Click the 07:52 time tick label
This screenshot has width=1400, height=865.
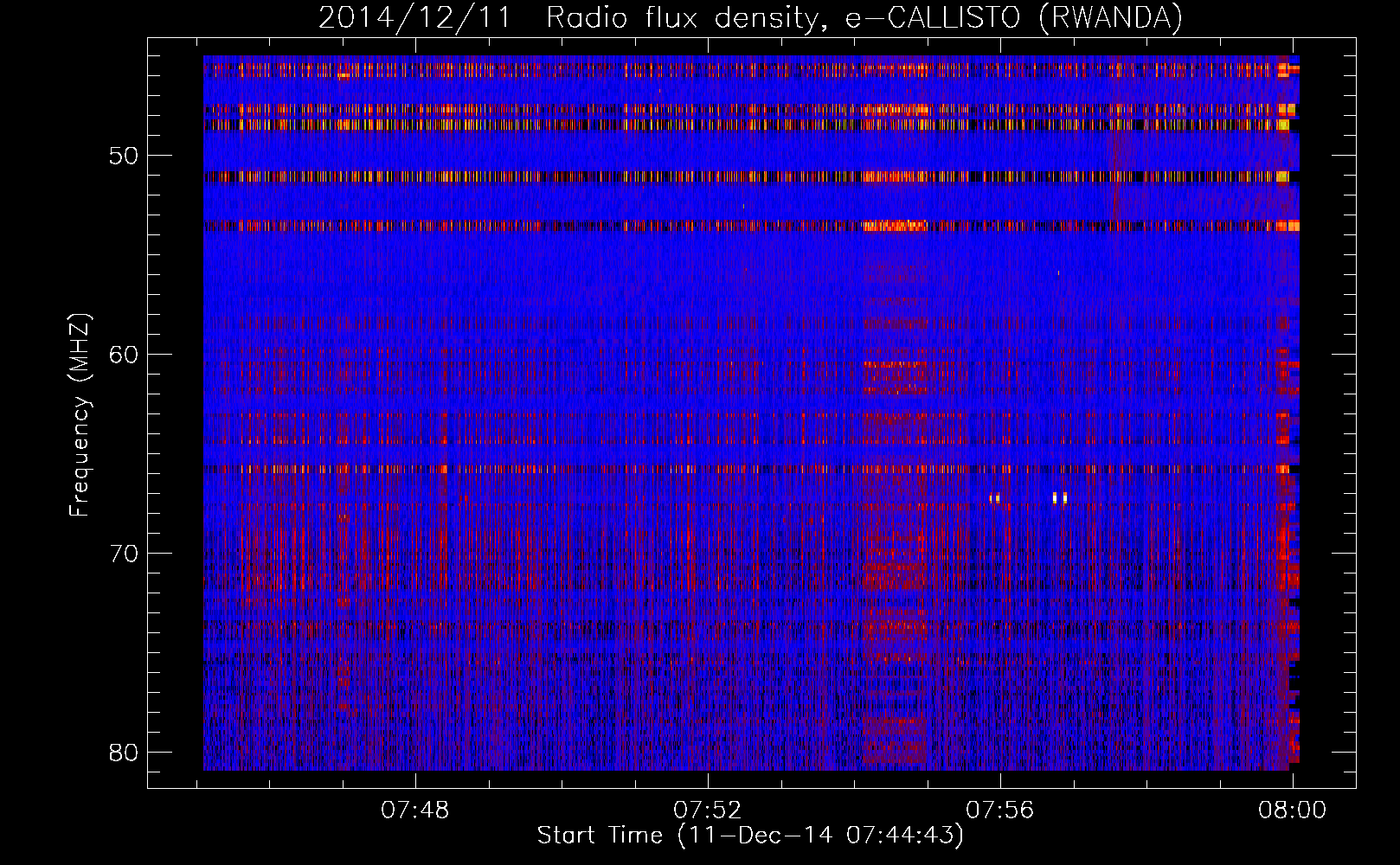coord(708,811)
